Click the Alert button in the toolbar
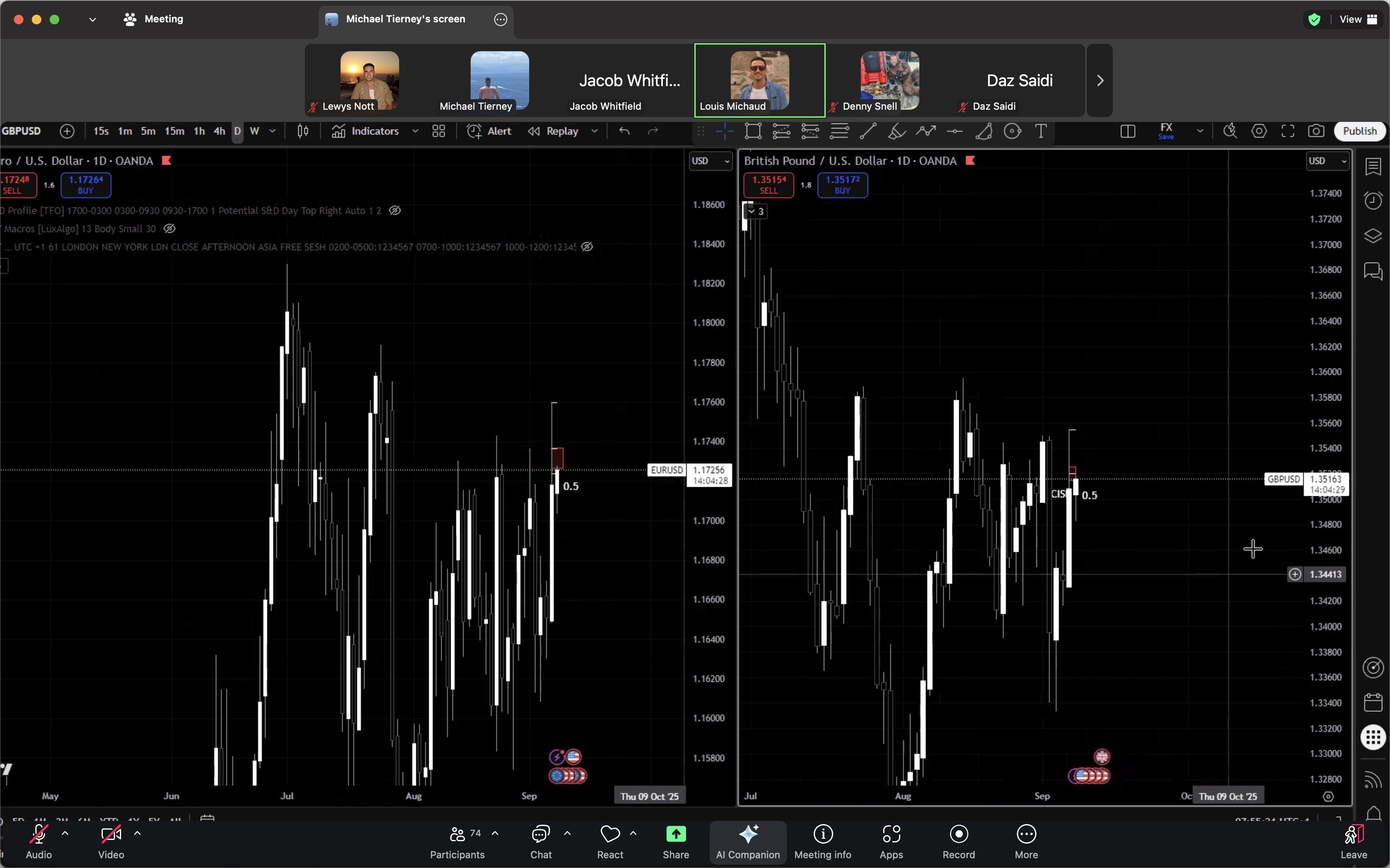Image resolution: width=1390 pixels, height=868 pixels. point(489,132)
